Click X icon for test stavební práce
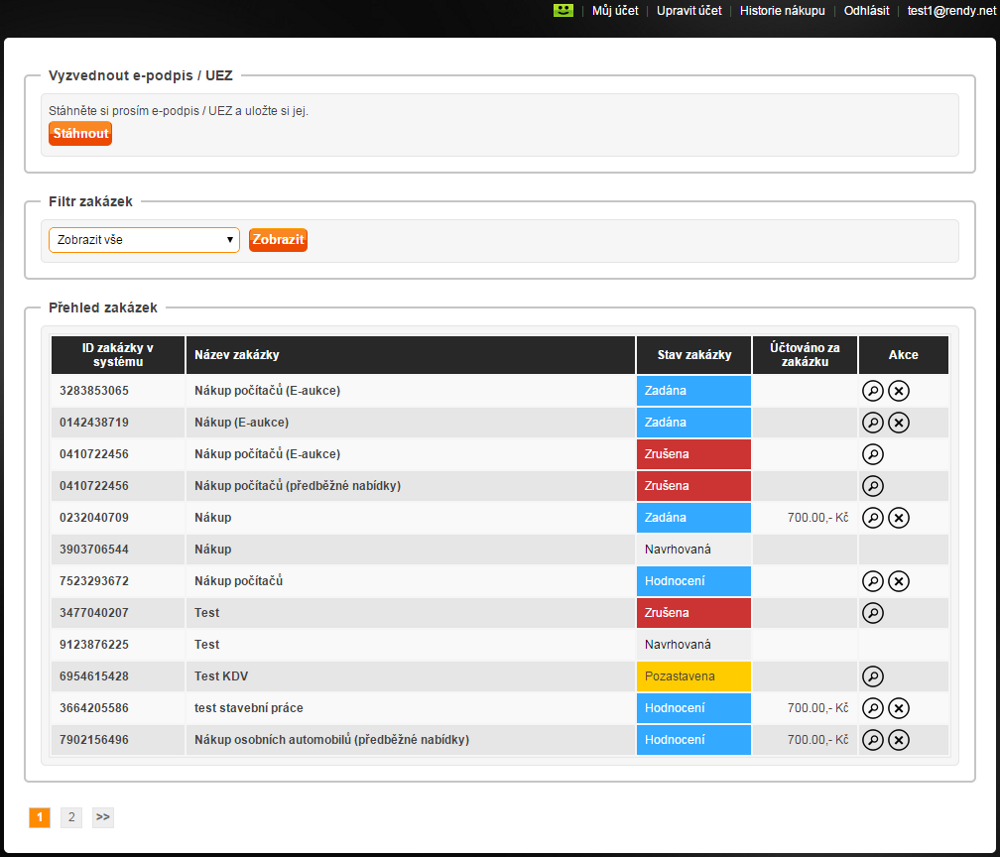 click(899, 708)
